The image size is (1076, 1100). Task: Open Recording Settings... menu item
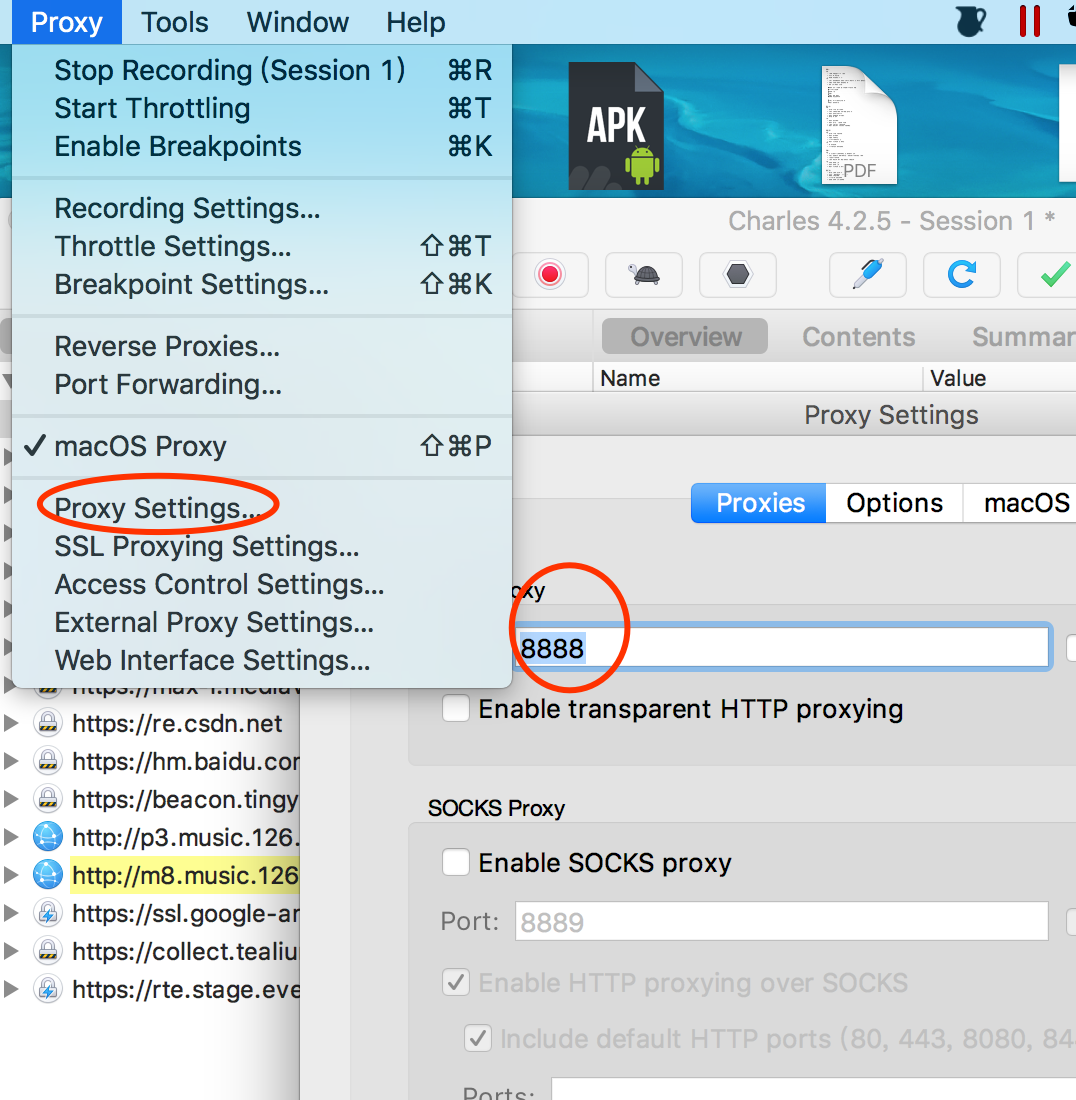click(x=262, y=208)
